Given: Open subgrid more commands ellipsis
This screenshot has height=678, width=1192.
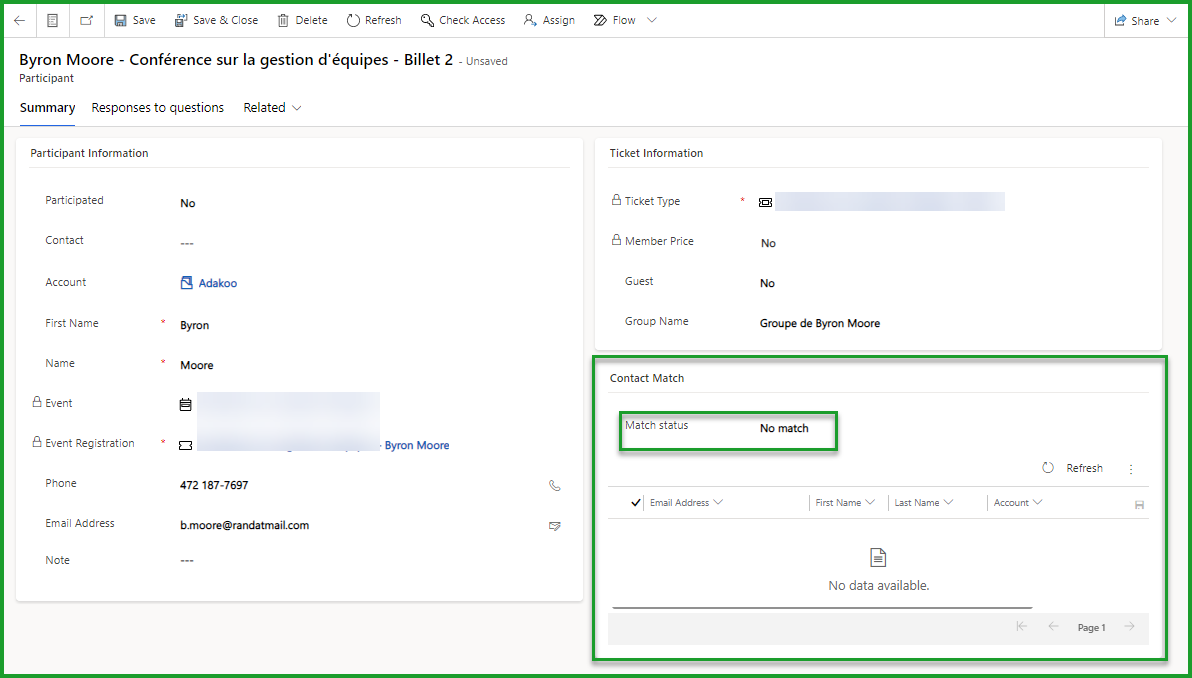Looking at the screenshot, I should pyautogui.click(x=1131, y=469).
